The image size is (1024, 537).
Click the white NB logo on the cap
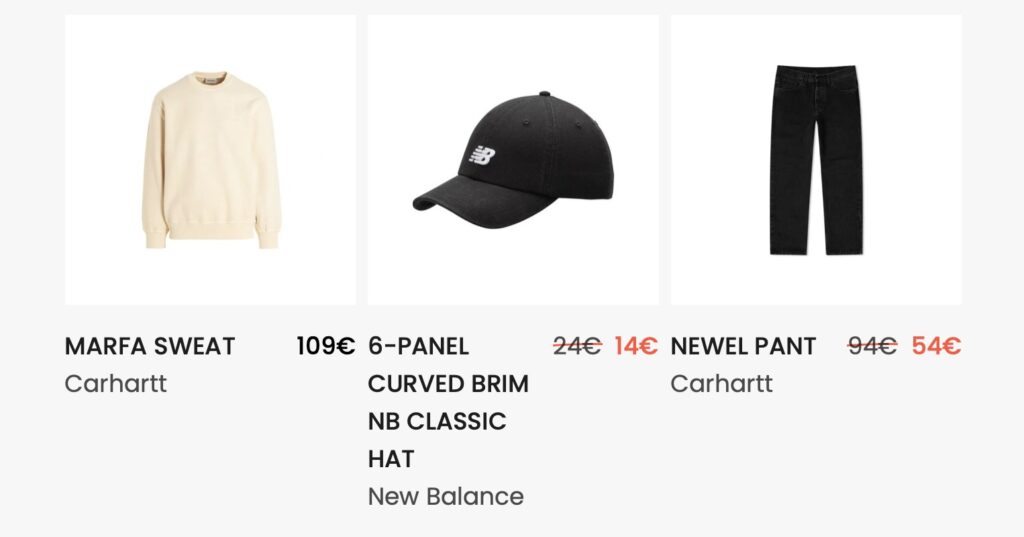tap(482, 156)
